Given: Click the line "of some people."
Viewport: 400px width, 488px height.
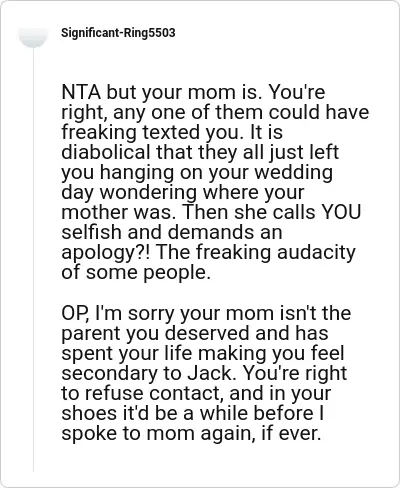Looking at the screenshot, I should point(136,273).
